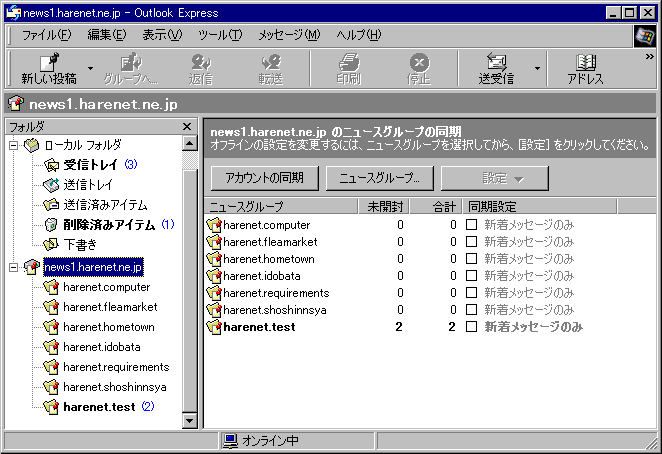Open the ヘルプ(H) menu
662x454 pixels.
click(359, 35)
